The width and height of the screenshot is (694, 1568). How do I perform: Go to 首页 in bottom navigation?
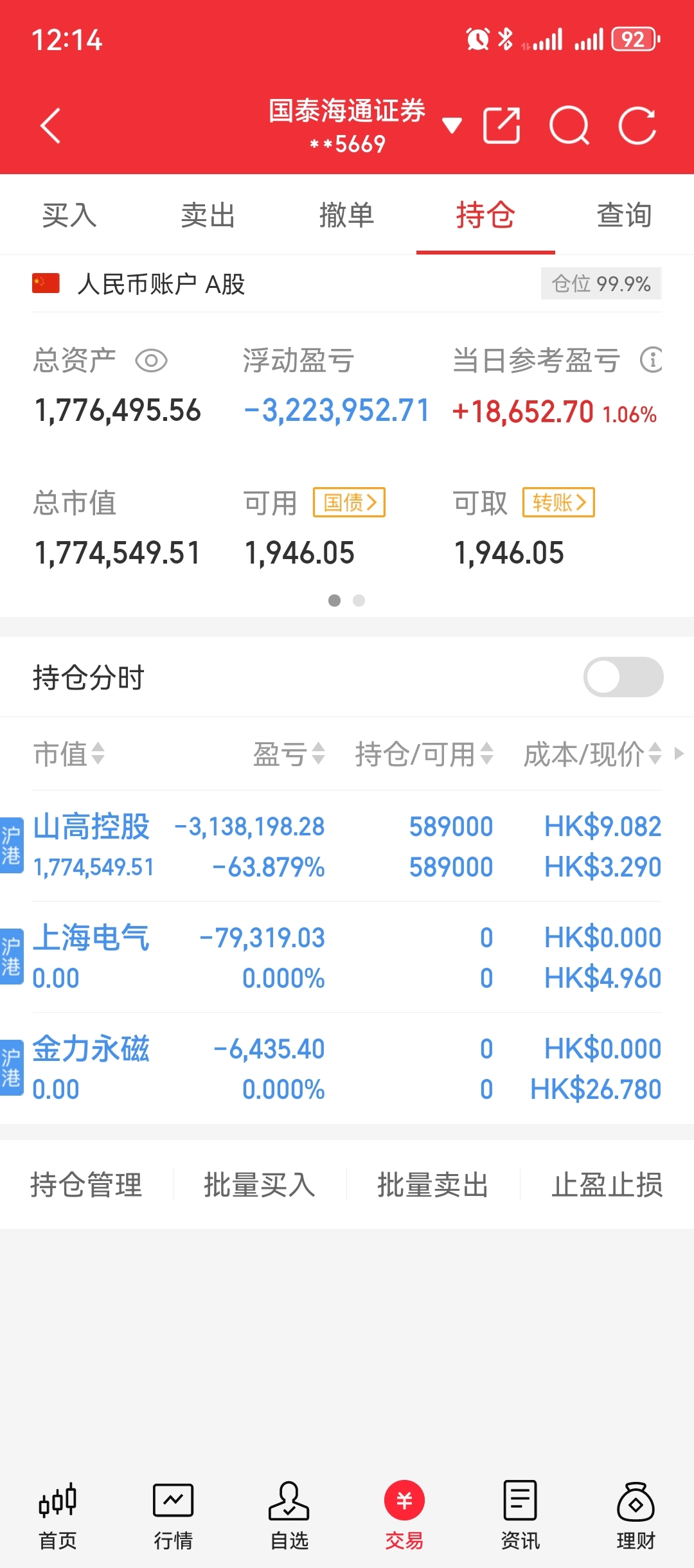(x=58, y=1516)
